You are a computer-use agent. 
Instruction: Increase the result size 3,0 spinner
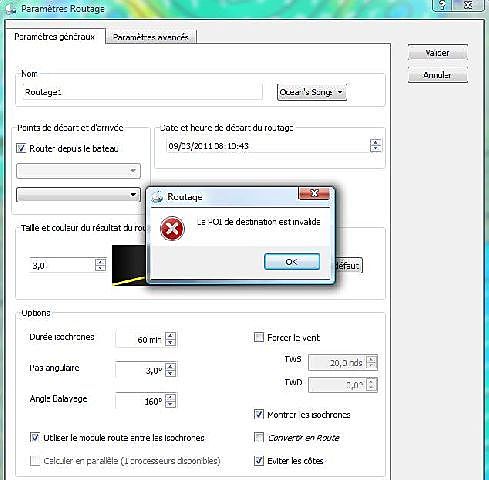coord(100,261)
